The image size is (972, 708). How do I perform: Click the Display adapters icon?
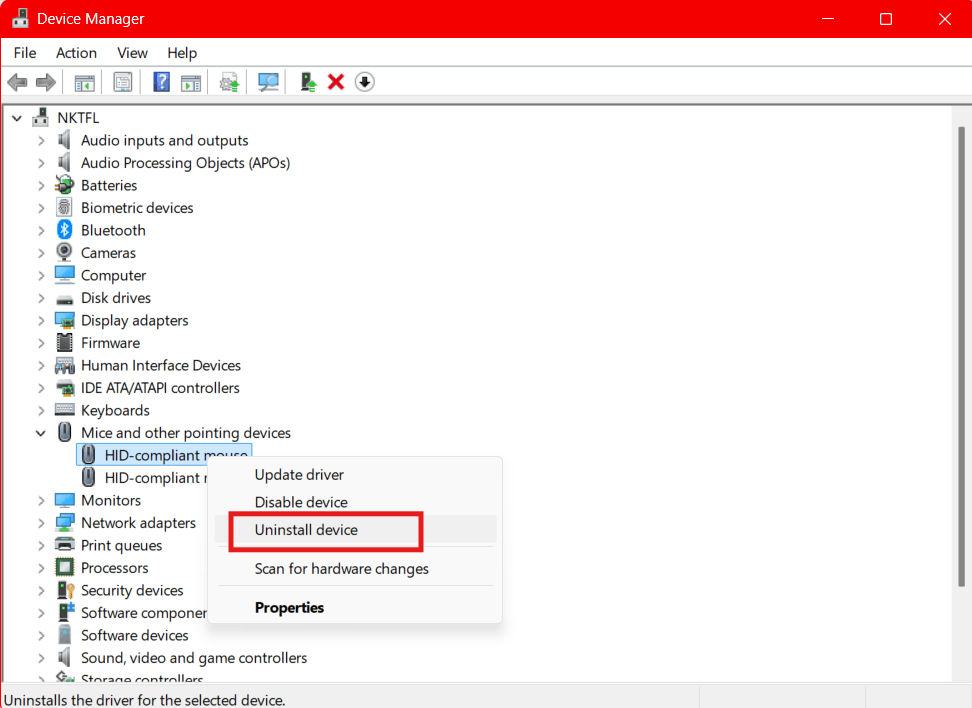click(x=64, y=320)
